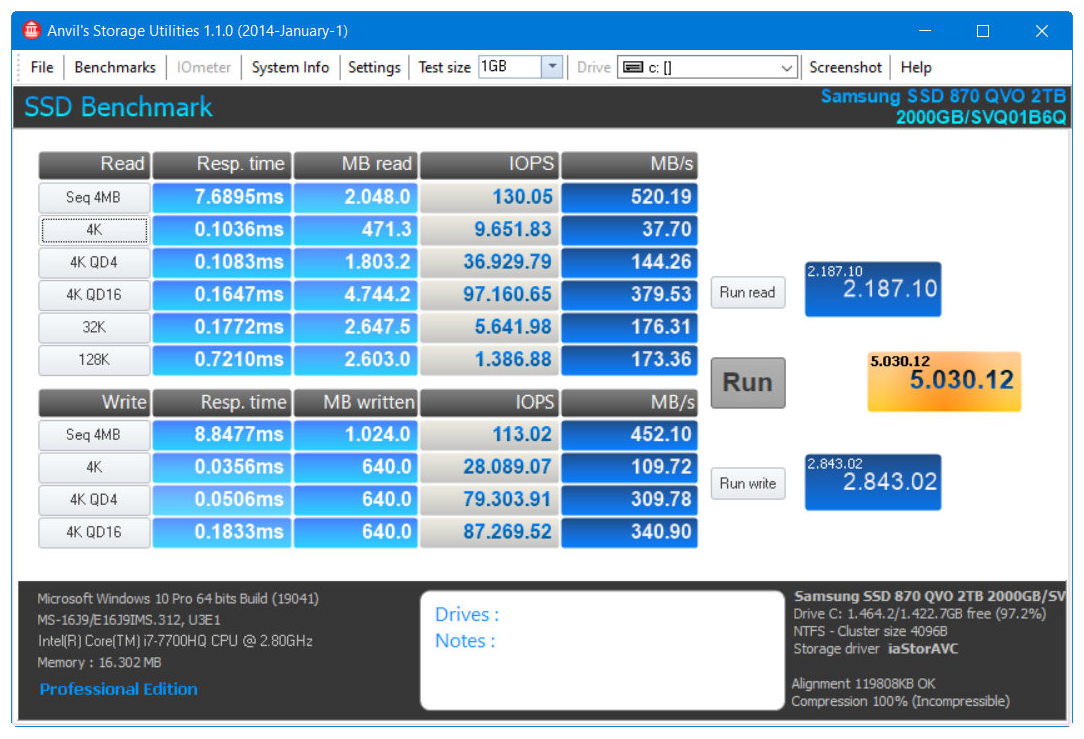Click the Professional Edition link
This screenshot has width=1084, height=739.
118,689
